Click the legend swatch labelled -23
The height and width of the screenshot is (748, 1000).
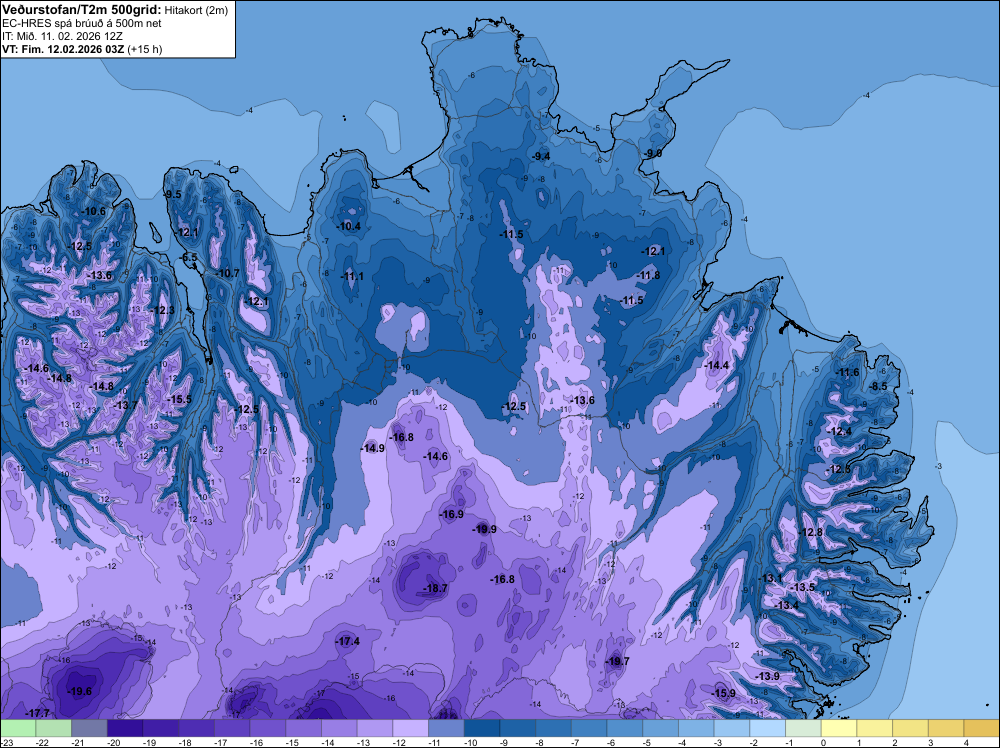pyautogui.click(x=18, y=728)
